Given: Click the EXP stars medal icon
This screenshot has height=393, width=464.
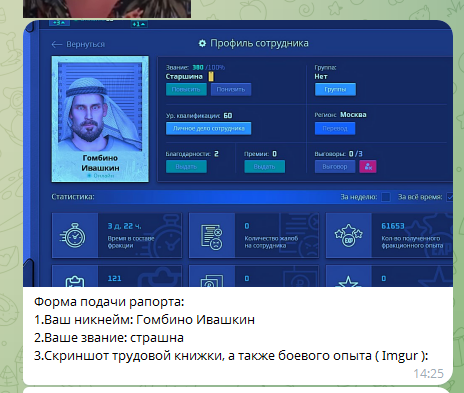Looking at the screenshot, I should click(x=348, y=236).
